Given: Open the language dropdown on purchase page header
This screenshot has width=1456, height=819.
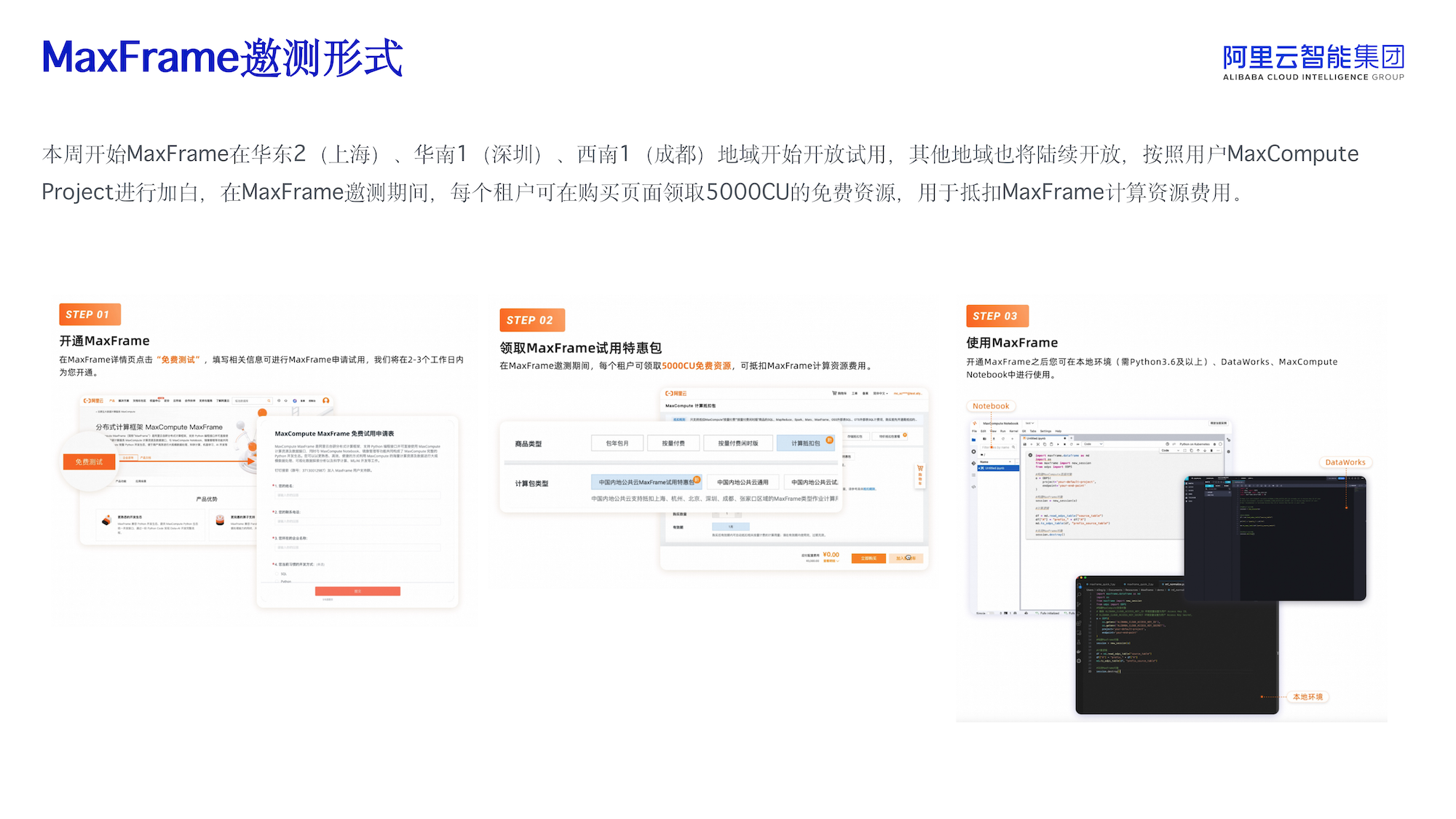Looking at the screenshot, I should coord(880,393).
